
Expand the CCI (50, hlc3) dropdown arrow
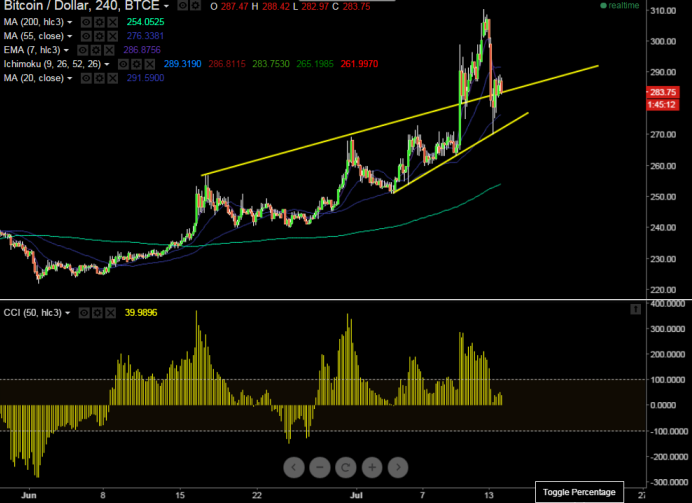pos(68,313)
